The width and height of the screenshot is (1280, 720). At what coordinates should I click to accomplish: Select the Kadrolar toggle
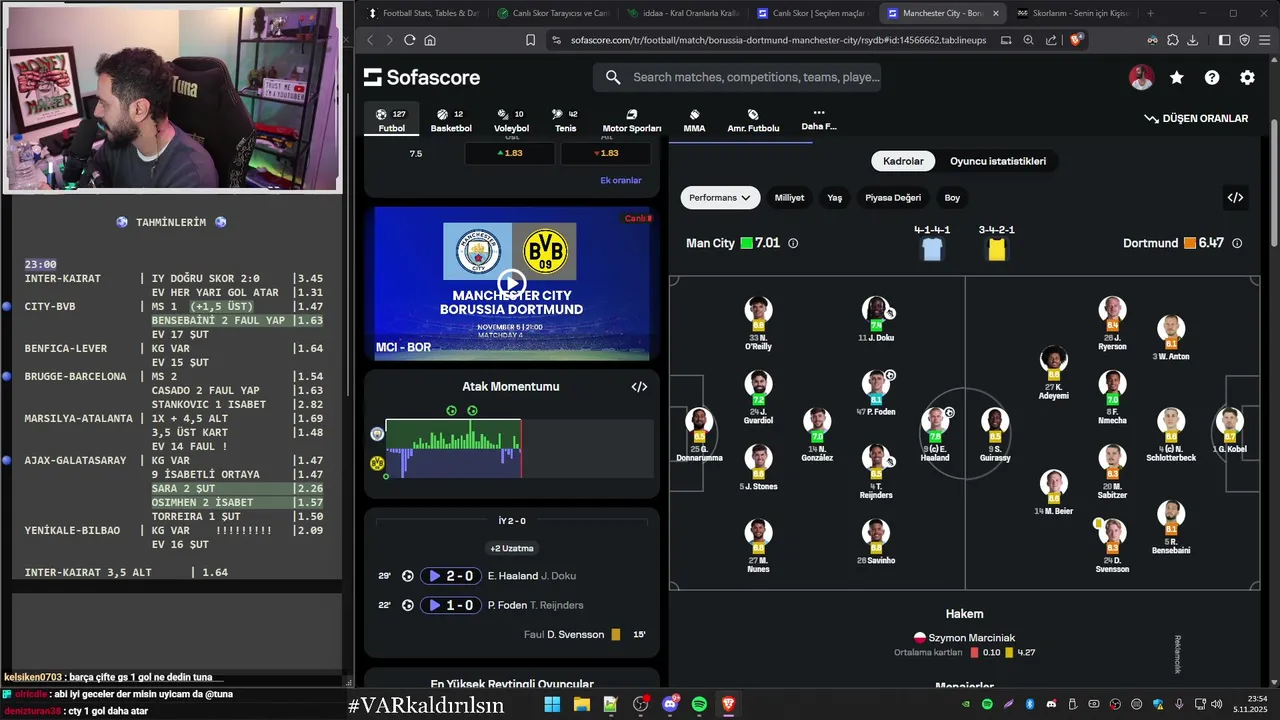(903, 161)
